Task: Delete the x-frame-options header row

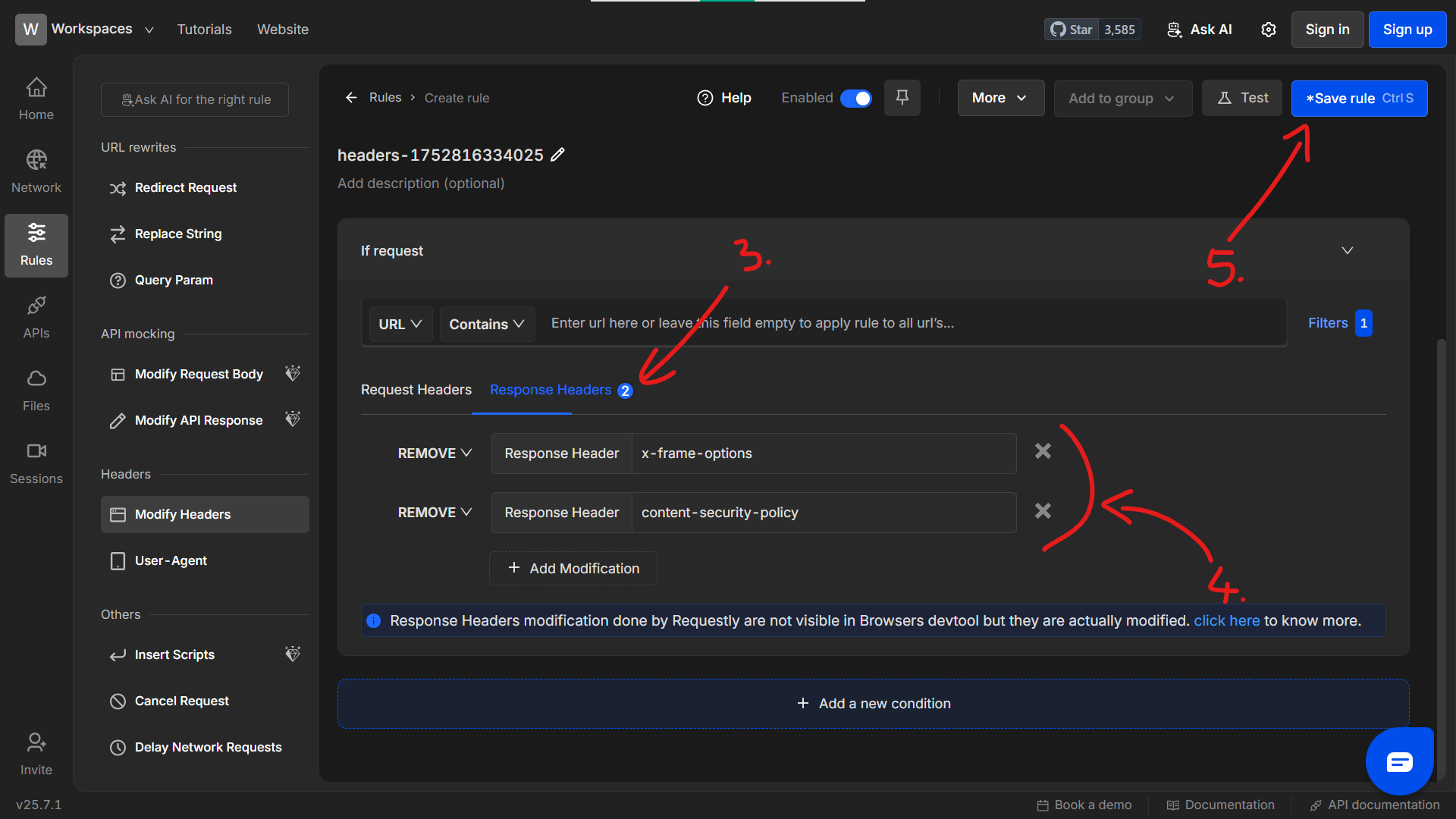Action: tap(1042, 451)
